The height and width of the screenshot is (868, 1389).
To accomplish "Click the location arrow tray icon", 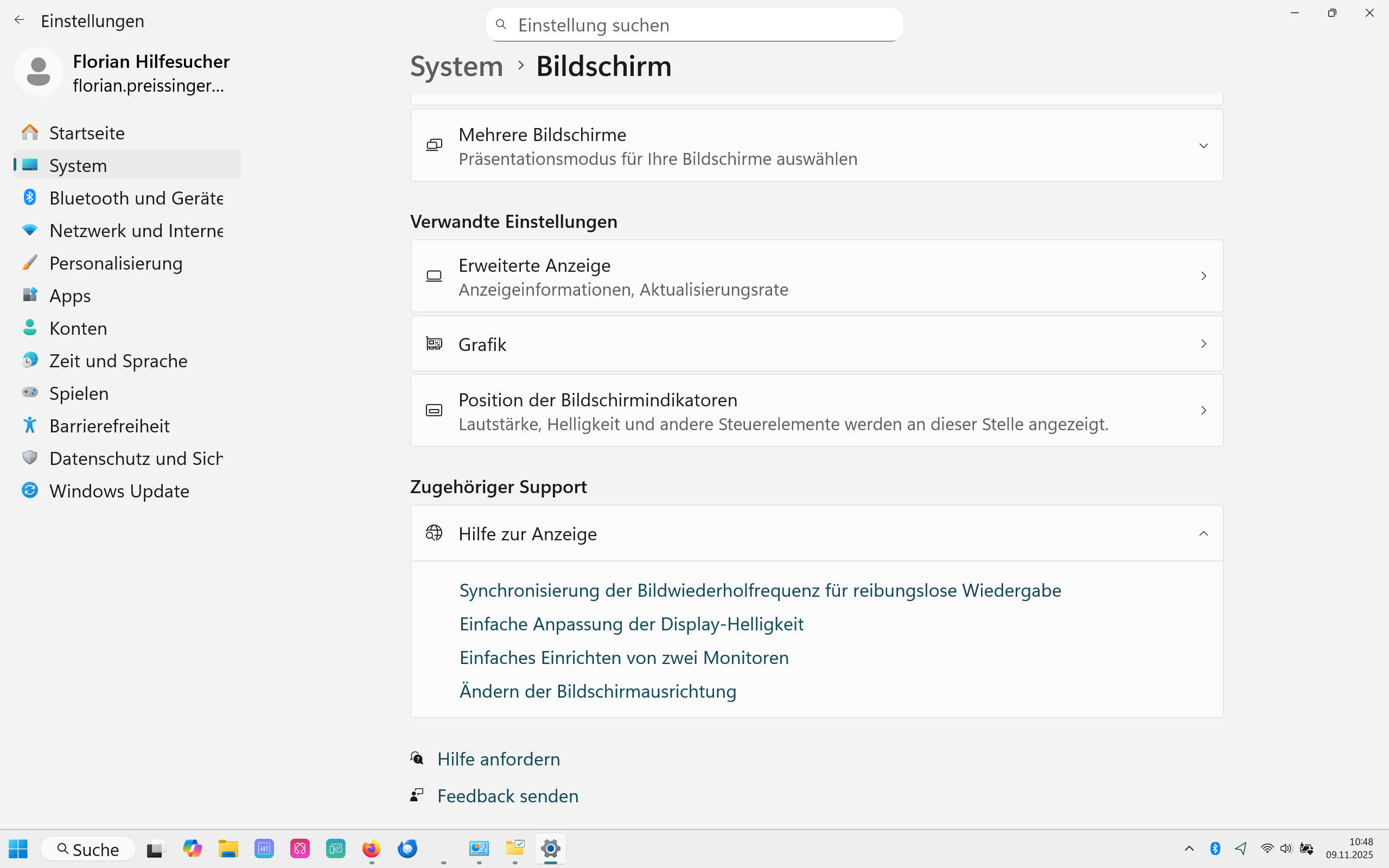I will coord(1241,848).
